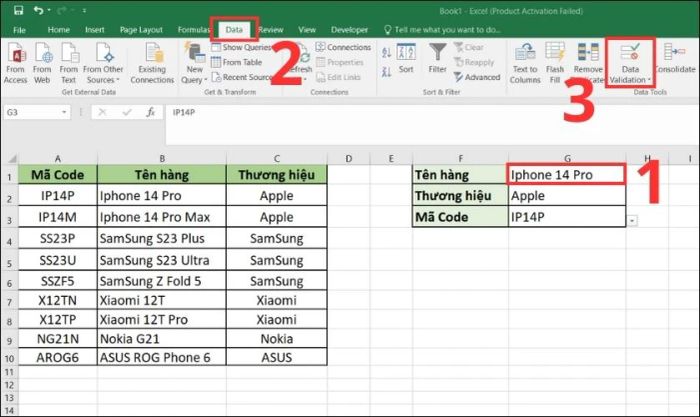This screenshot has height=417, width=700.
Task: Open the Name Box dropdown arrow
Action: click(64, 112)
